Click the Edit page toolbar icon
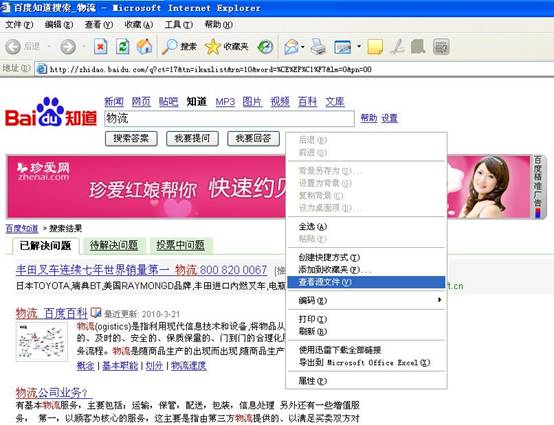 click(x=342, y=47)
